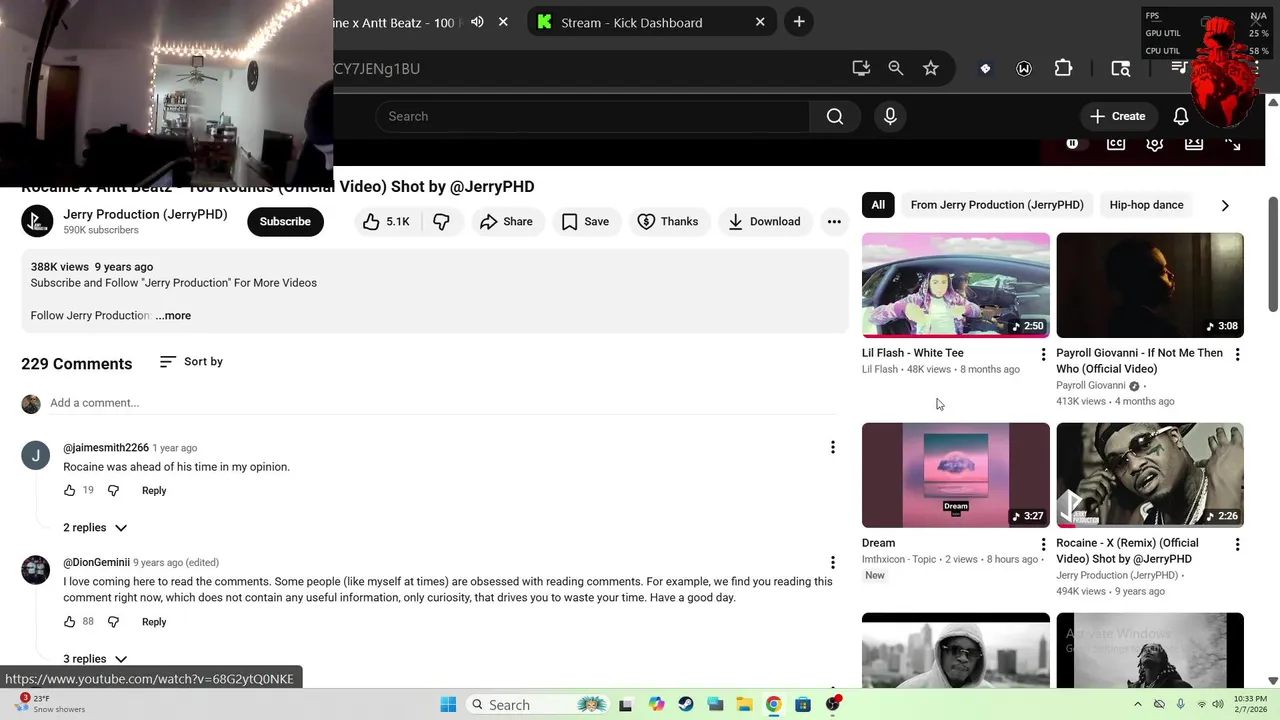Expand the 3 replies thread

coord(95,659)
